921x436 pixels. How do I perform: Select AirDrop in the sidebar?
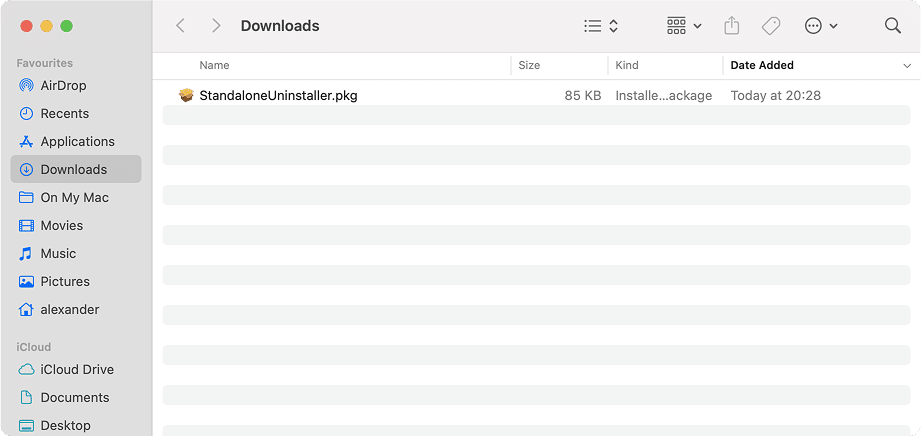(76, 86)
